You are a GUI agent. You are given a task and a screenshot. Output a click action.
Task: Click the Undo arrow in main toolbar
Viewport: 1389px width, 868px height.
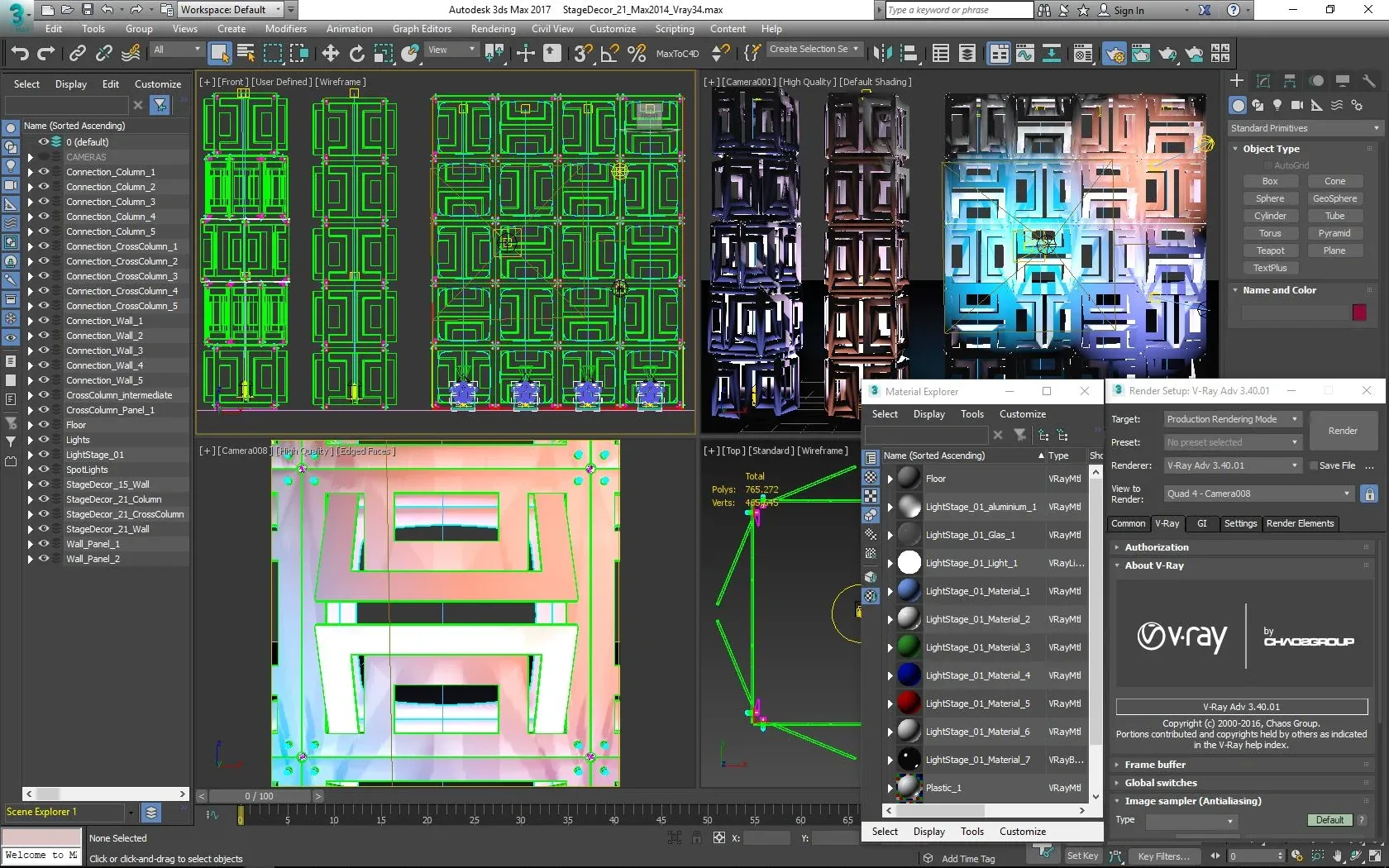pos(20,54)
